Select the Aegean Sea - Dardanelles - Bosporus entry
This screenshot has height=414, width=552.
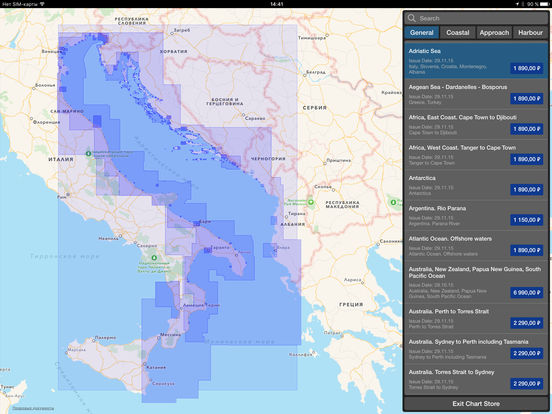[476, 94]
